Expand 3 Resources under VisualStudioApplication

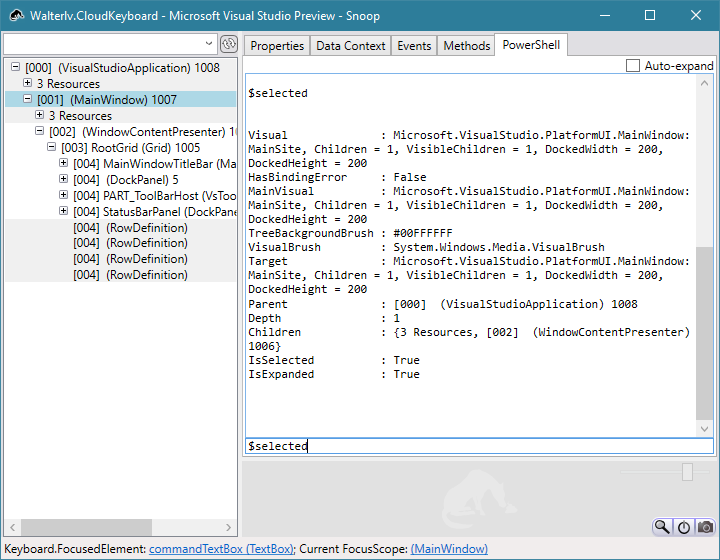[x=28, y=83]
